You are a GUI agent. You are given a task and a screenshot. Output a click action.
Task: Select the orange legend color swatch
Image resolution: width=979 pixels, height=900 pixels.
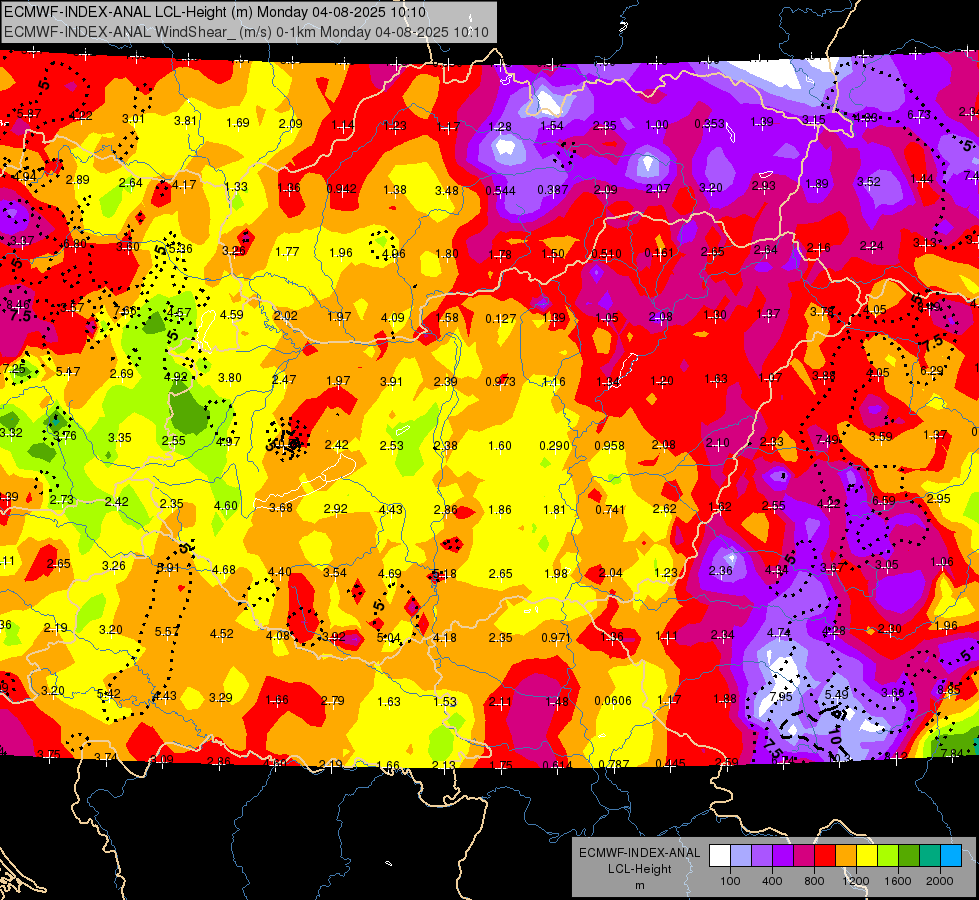pos(846,856)
